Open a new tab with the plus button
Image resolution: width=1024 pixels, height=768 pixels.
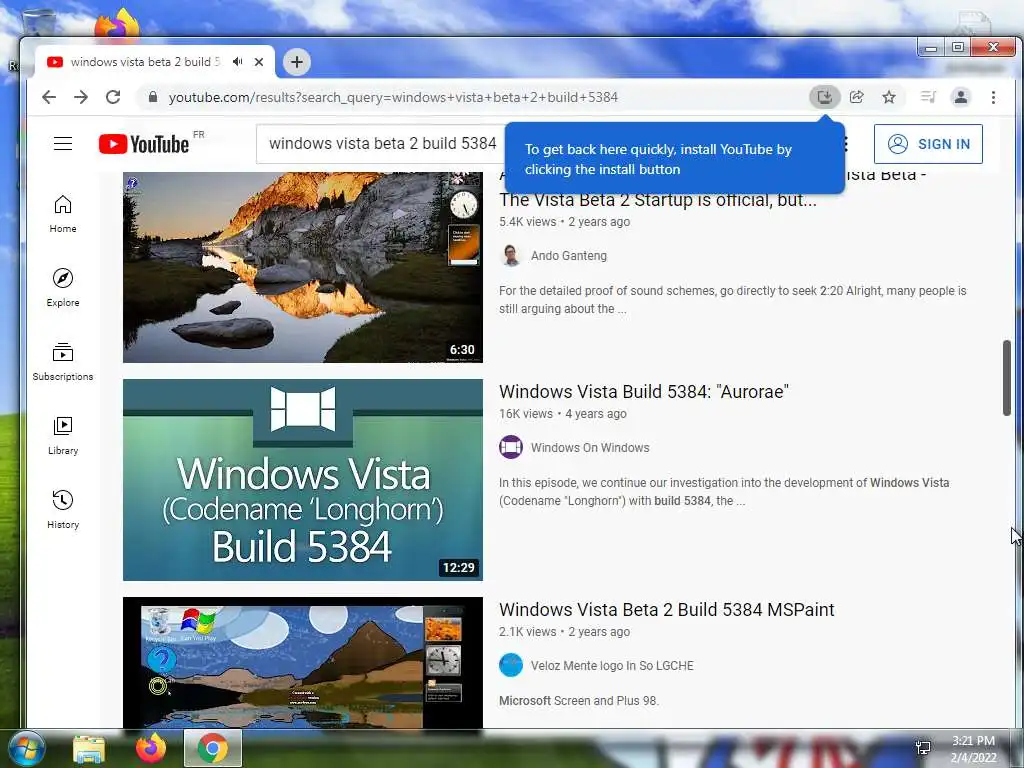click(x=297, y=62)
